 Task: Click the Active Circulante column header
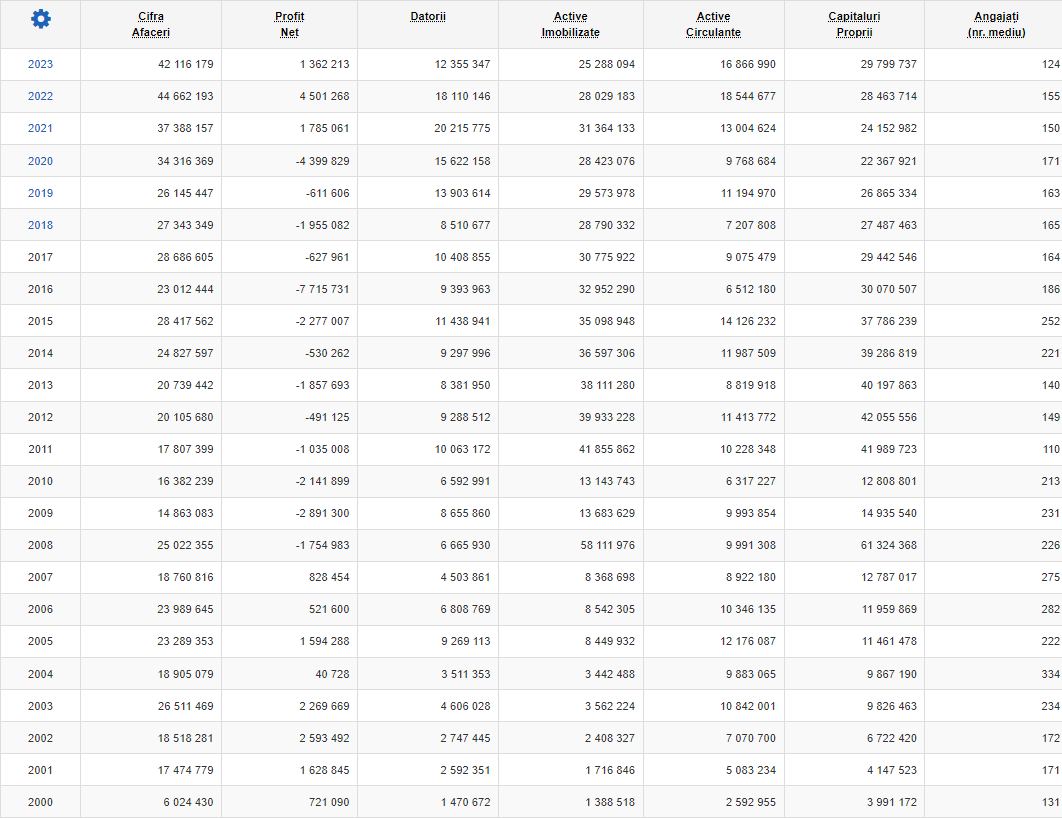(x=713, y=24)
